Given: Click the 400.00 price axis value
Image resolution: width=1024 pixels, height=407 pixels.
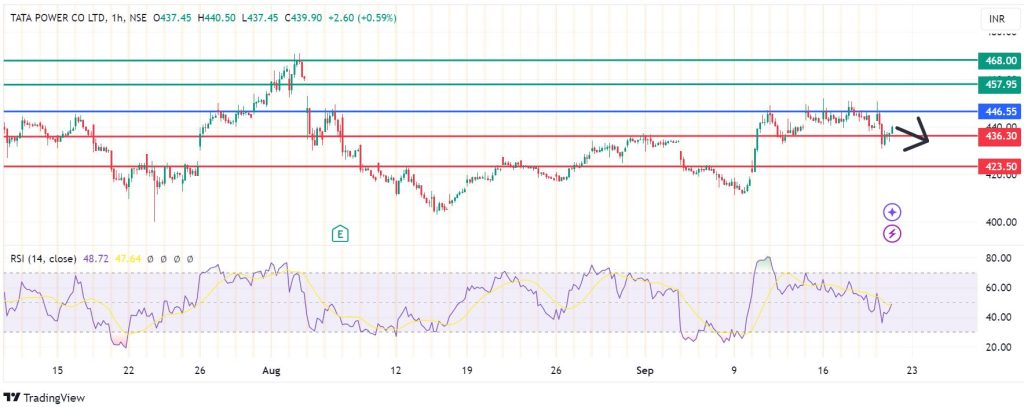Looking at the screenshot, I should point(1002,223).
